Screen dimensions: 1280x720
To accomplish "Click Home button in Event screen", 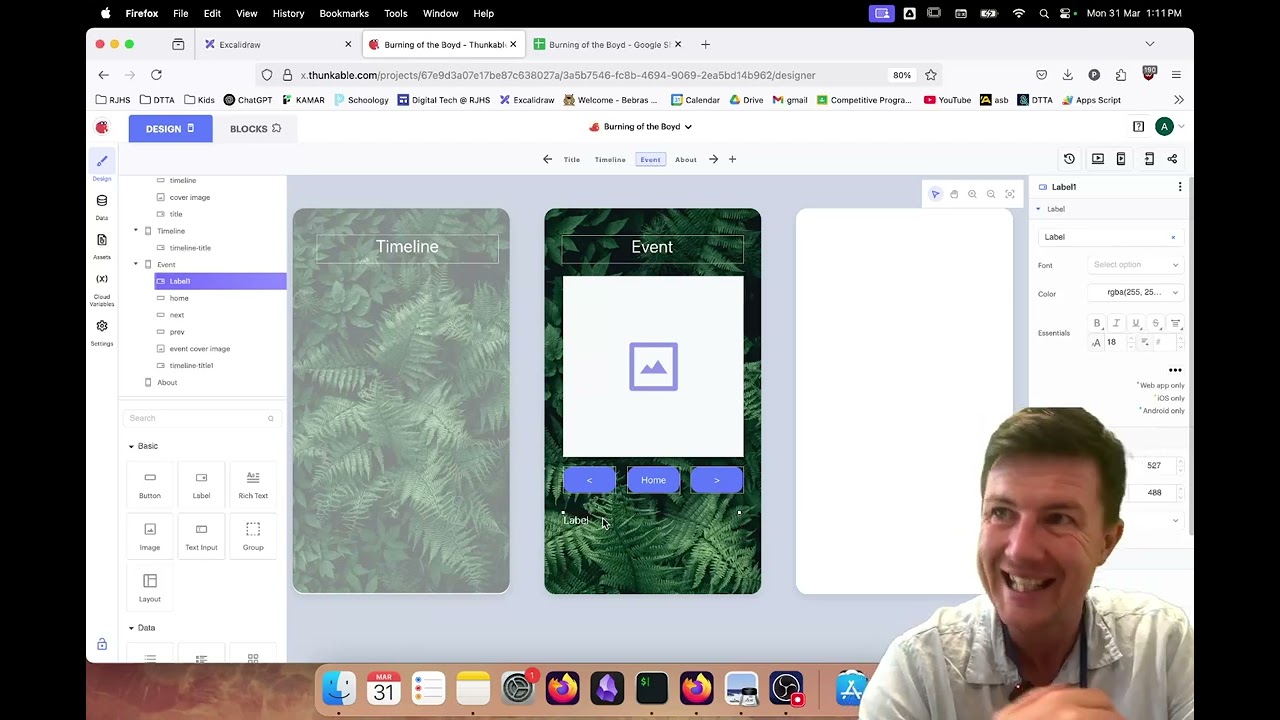I will (x=653, y=480).
